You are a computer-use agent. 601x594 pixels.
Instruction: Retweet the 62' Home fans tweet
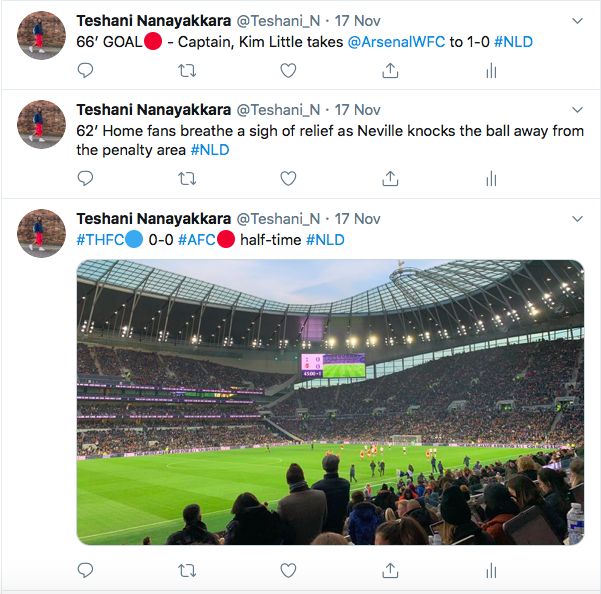point(187,178)
